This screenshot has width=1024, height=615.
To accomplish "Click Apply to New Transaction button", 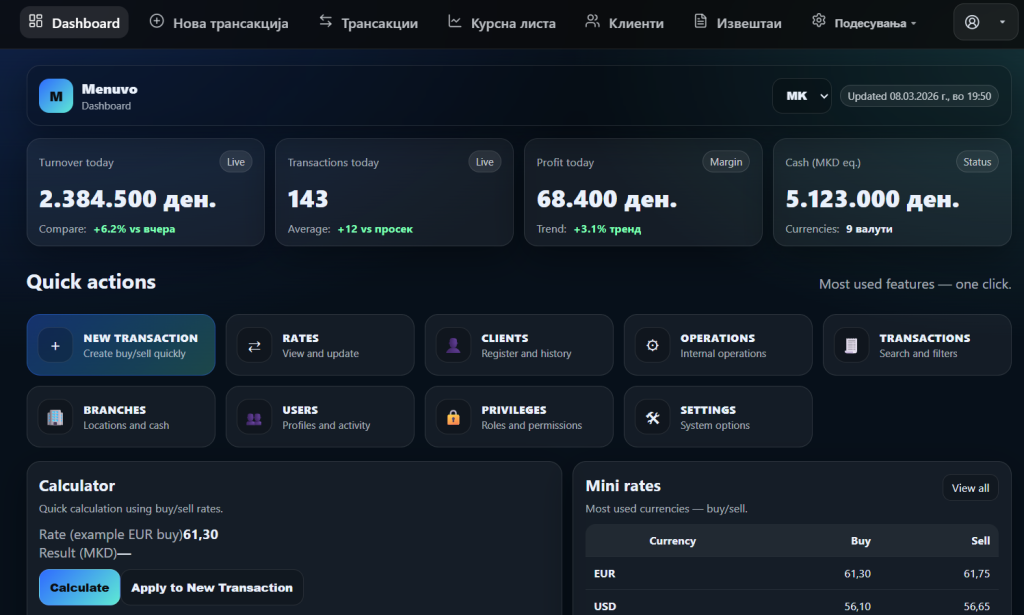I will pyautogui.click(x=212, y=588).
